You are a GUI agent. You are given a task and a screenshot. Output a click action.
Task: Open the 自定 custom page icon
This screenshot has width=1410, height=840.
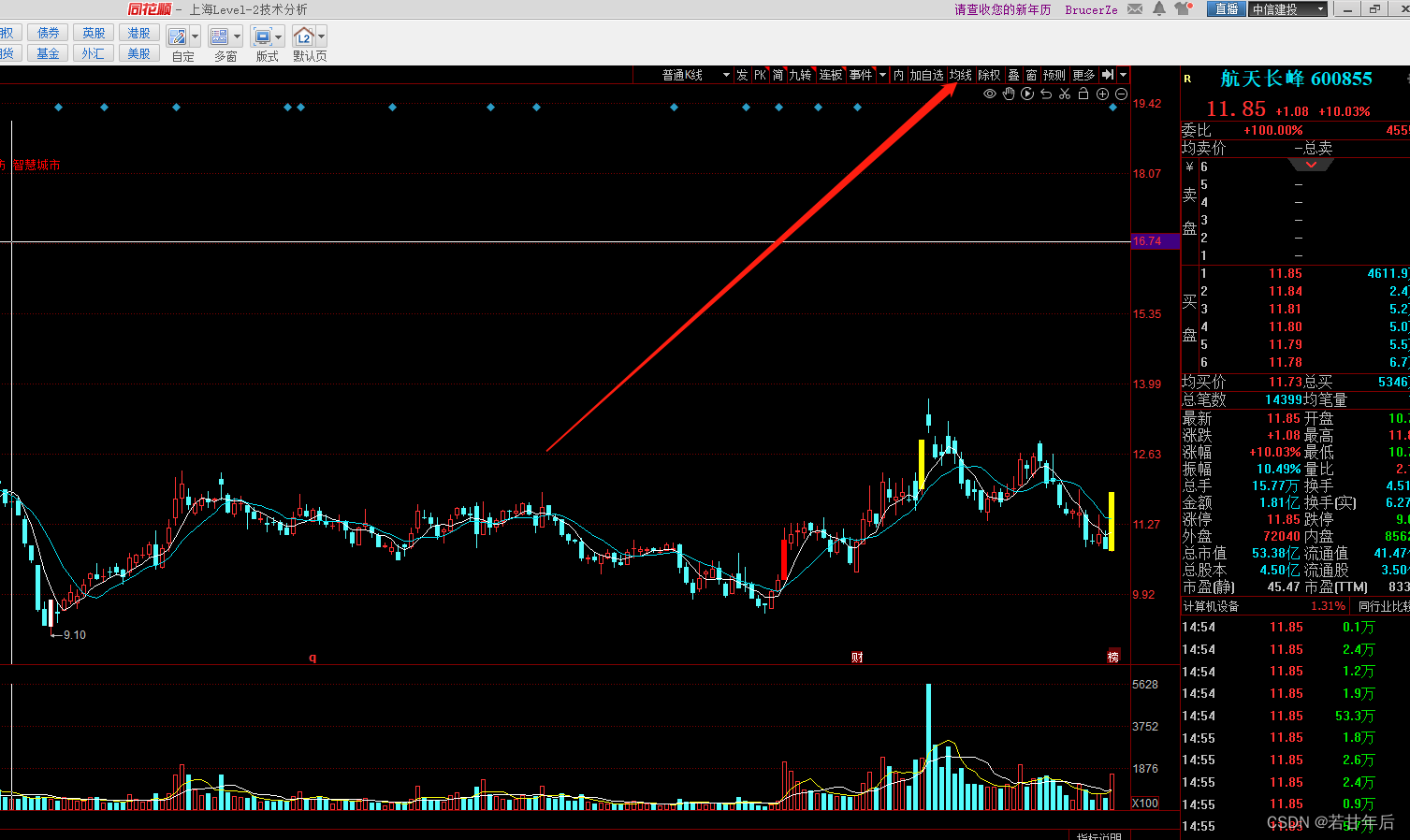[x=177, y=36]
